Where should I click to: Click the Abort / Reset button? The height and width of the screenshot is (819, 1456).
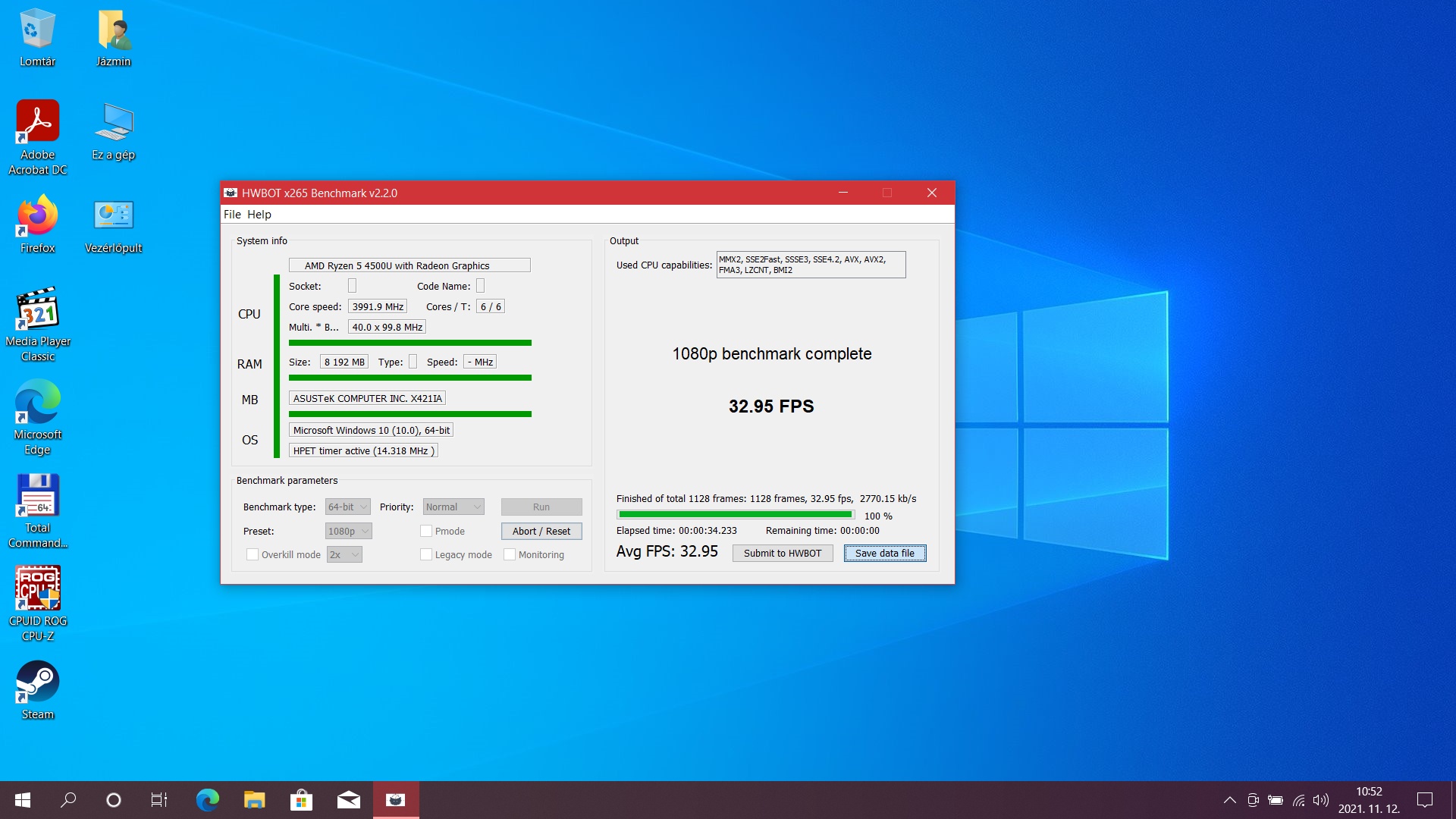point(541,531)
